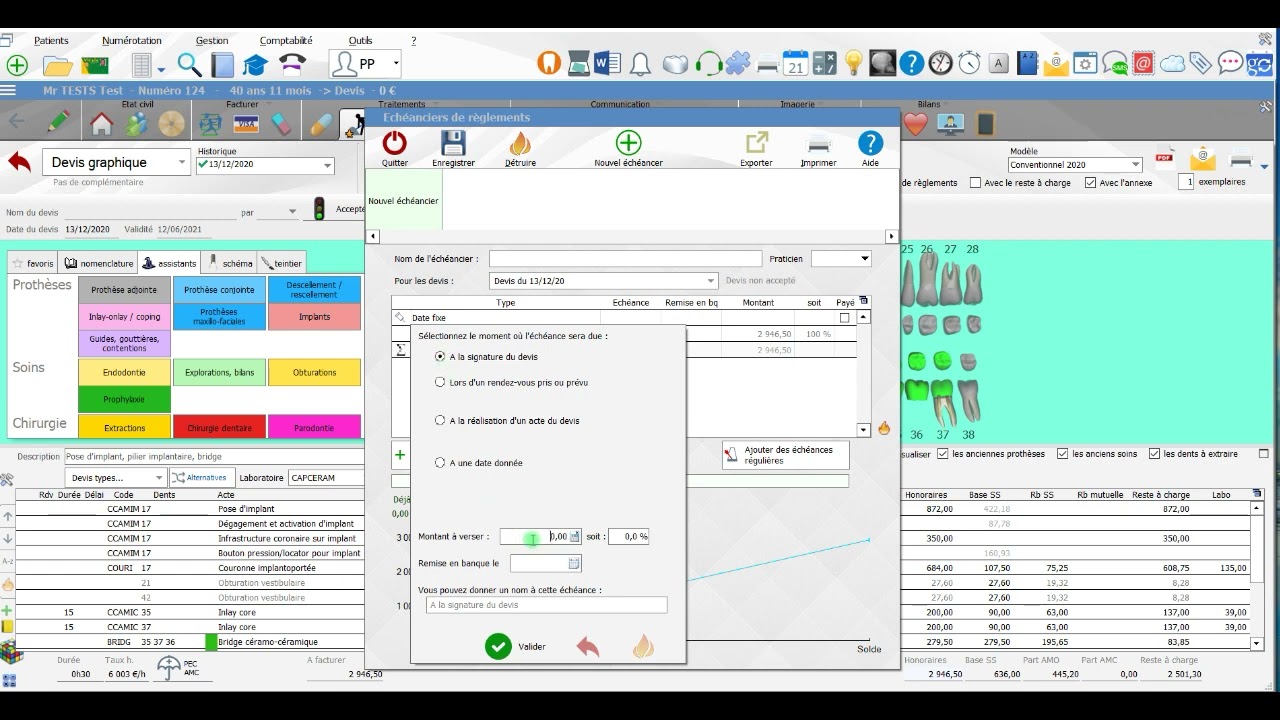This screenshot has width=1280, height=720.
Task: Open the Historique 13/12/2020 dropdown
Action: 327,165
